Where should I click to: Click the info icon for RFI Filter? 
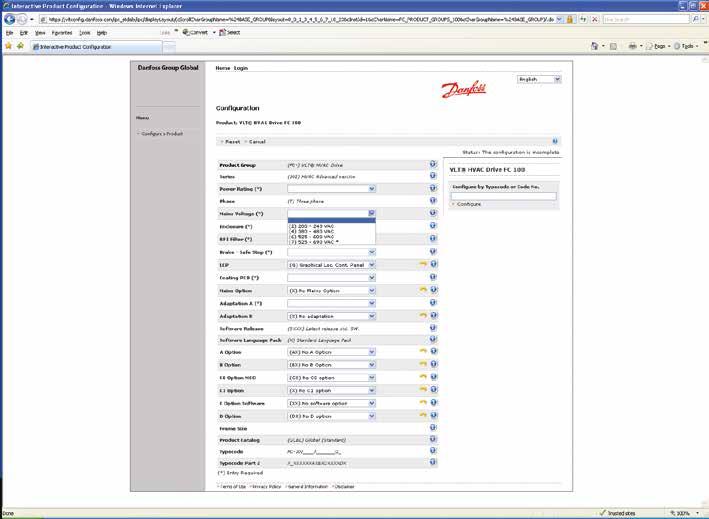[433, 238]
